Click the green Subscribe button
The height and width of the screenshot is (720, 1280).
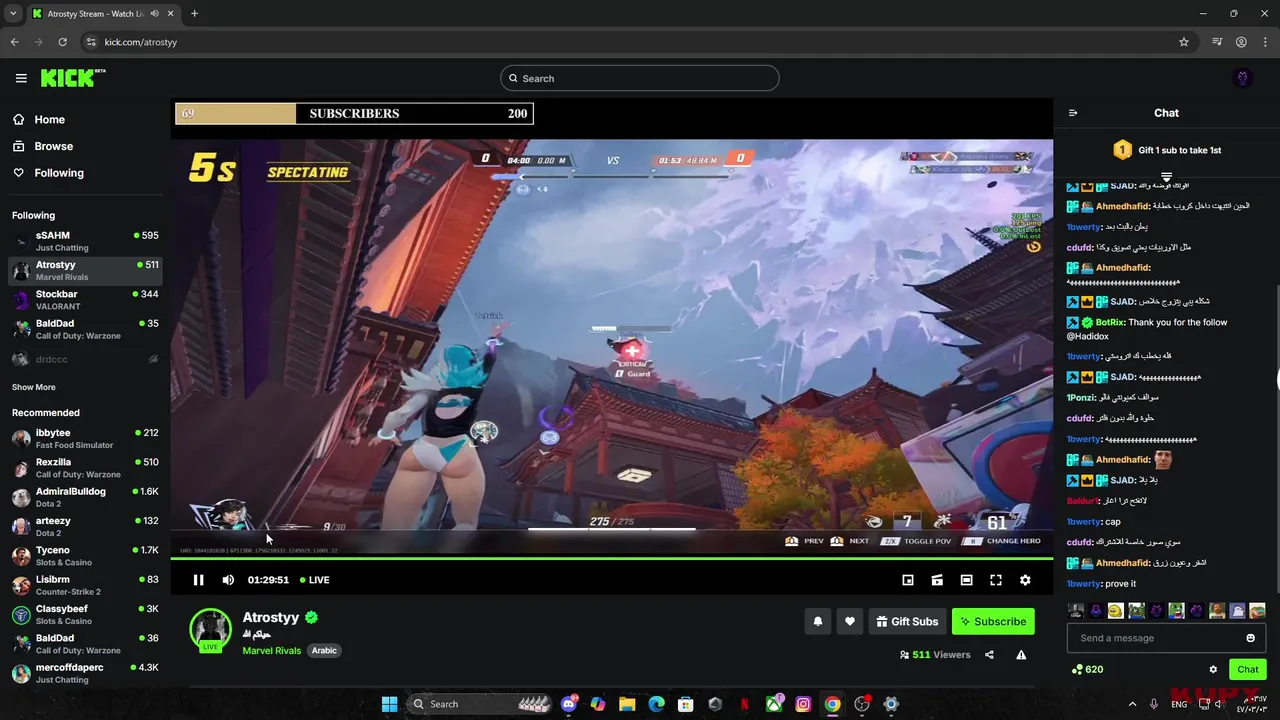993,621
